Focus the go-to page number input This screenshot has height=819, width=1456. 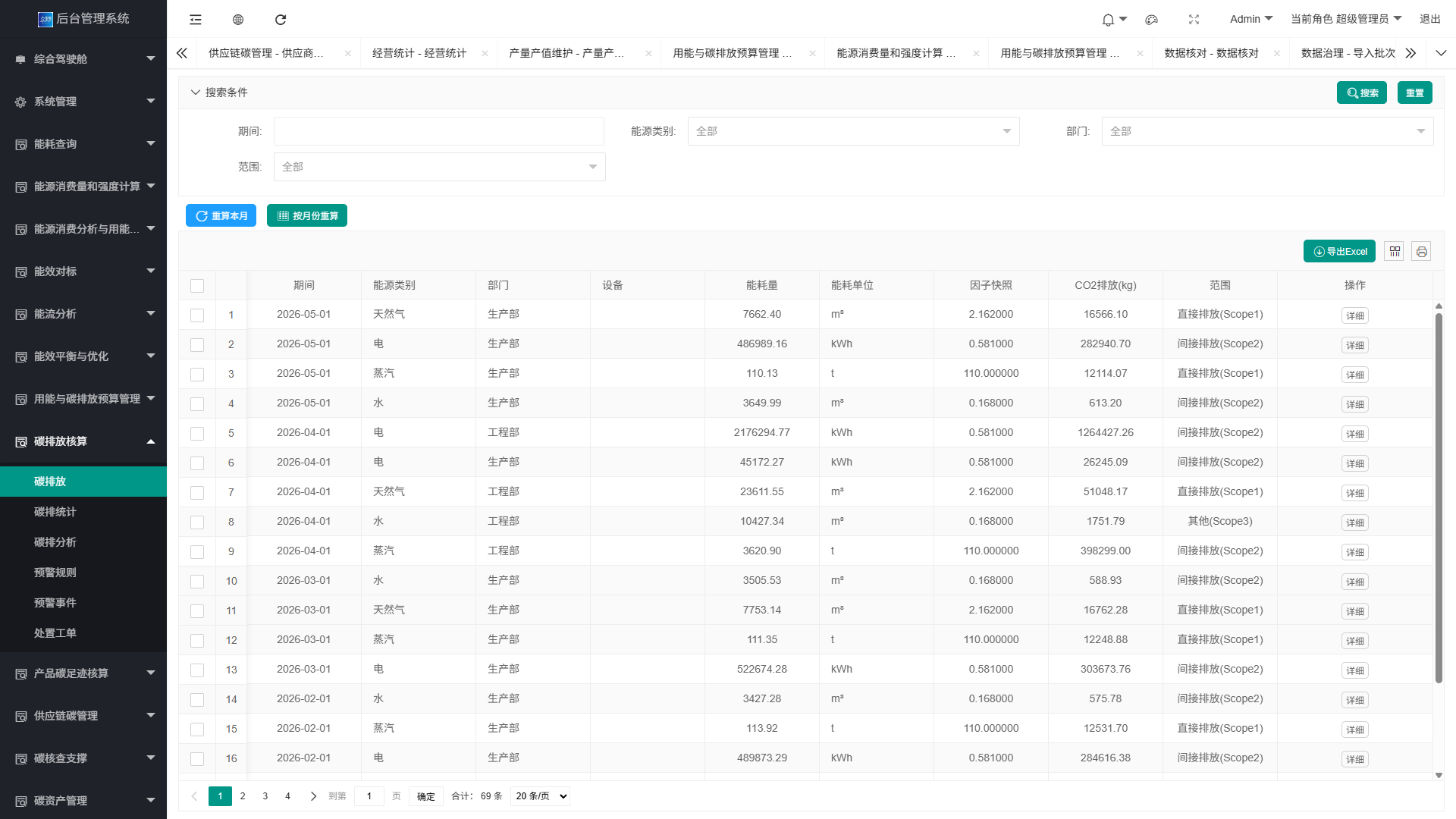370,796
